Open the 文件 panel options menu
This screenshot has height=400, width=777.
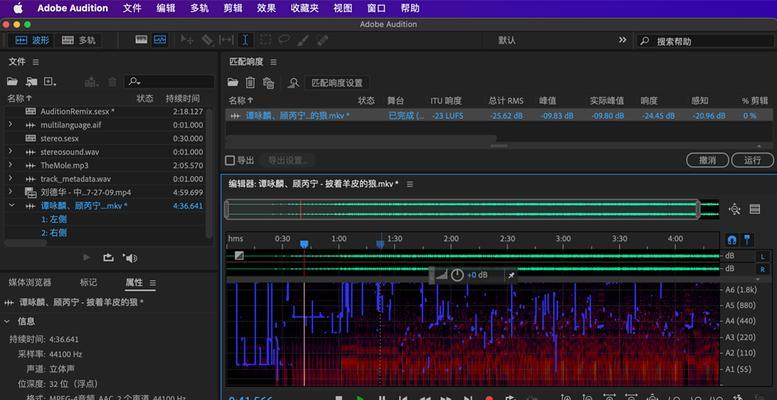coord(36,62)
